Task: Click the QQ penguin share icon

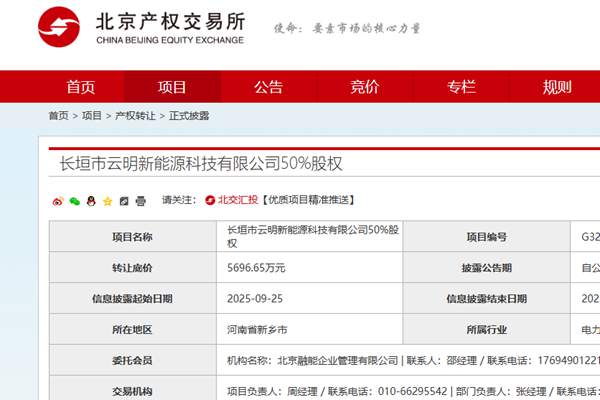Action: click(90, 200)
